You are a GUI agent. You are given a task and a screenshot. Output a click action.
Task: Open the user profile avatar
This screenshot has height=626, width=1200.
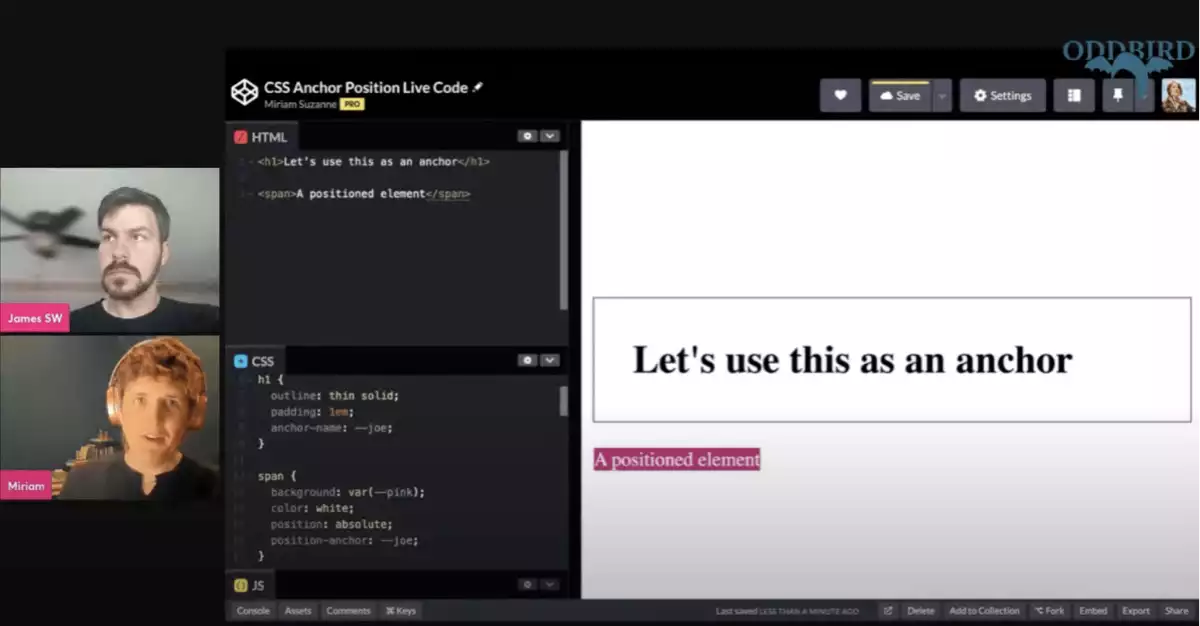tap(1177, 96)
